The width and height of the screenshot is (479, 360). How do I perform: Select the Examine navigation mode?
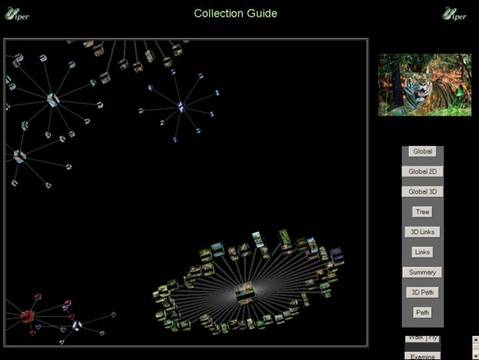coord(422,356)
